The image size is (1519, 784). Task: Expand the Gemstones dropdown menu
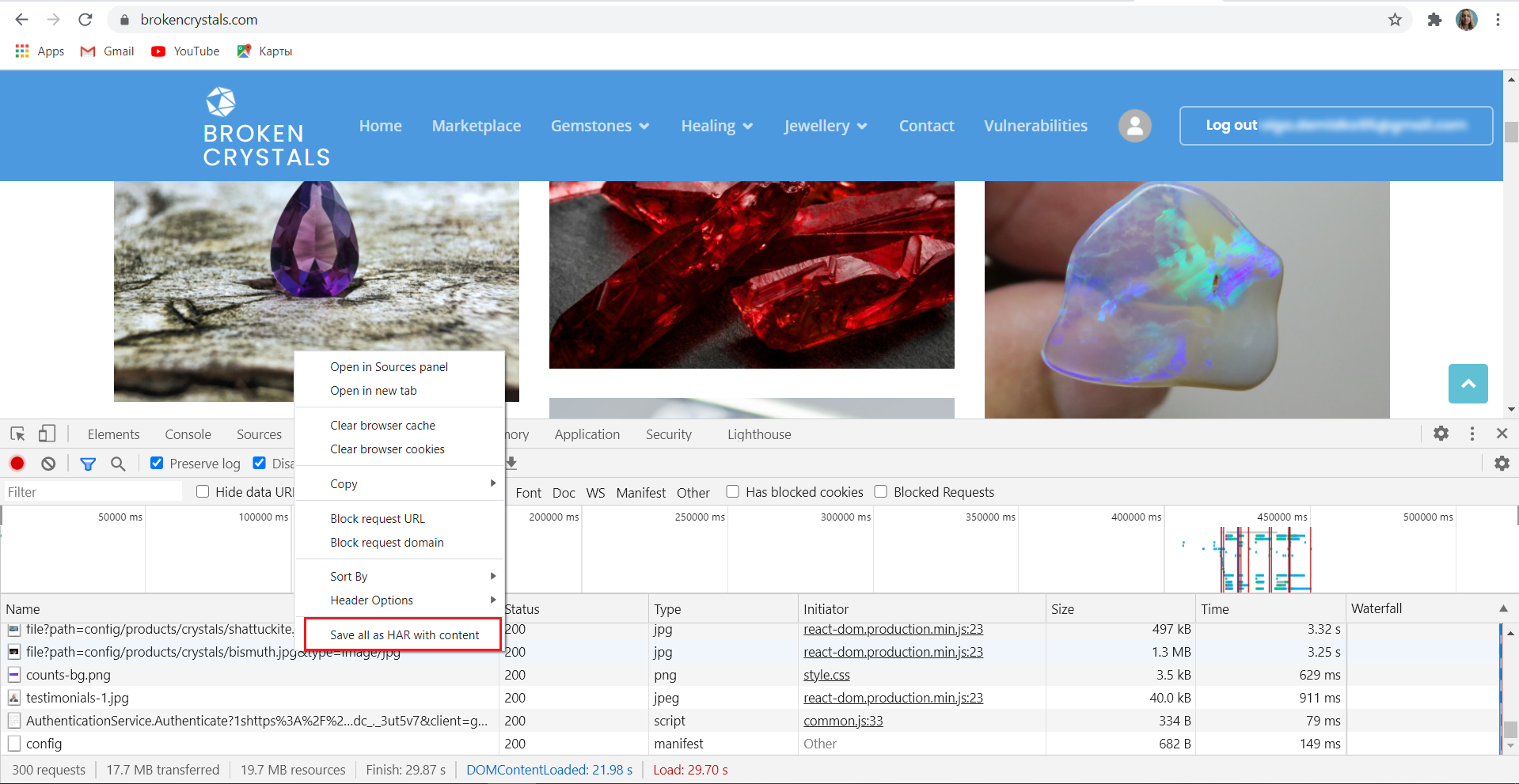click(600, 126)
